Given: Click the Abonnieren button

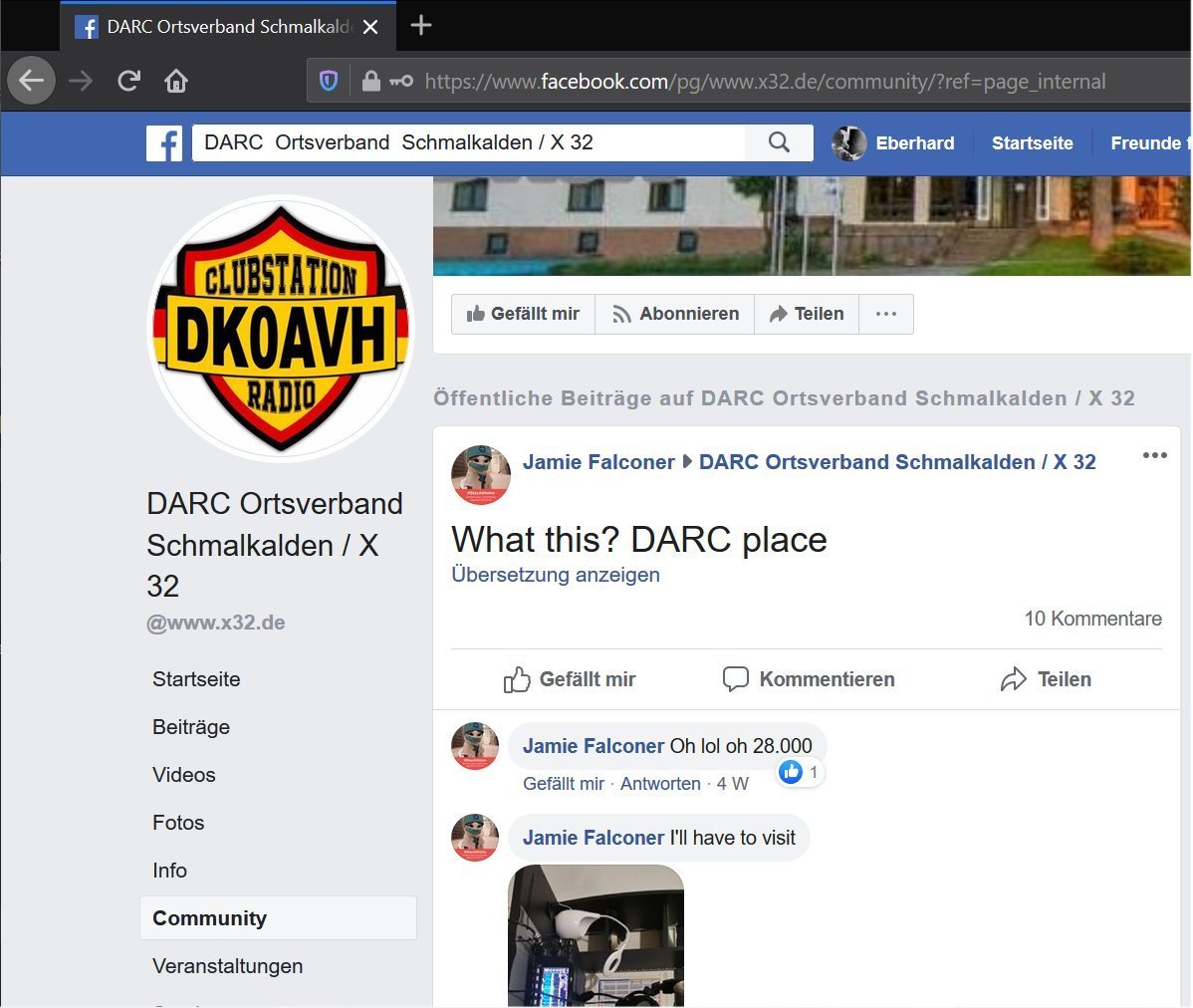Looking at the screenshot, I should tap(675, 314).
